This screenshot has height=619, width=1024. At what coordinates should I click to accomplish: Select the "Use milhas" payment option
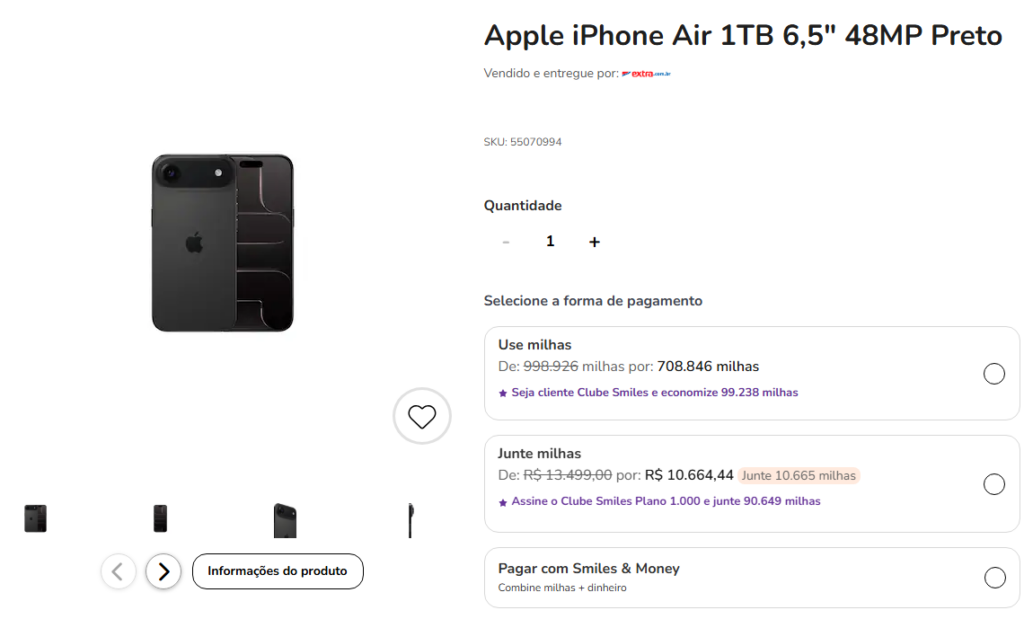coord(994,374)
